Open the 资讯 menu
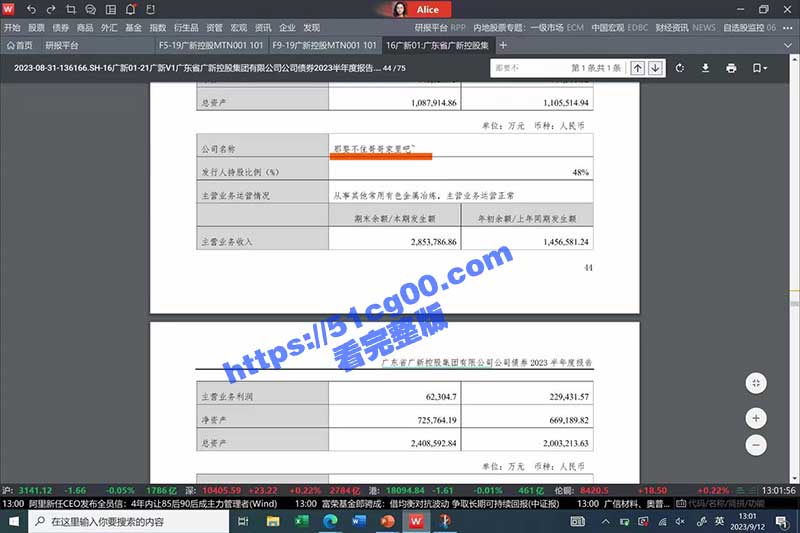The width and height of the screenshot is (800, 533). point(263,28)
